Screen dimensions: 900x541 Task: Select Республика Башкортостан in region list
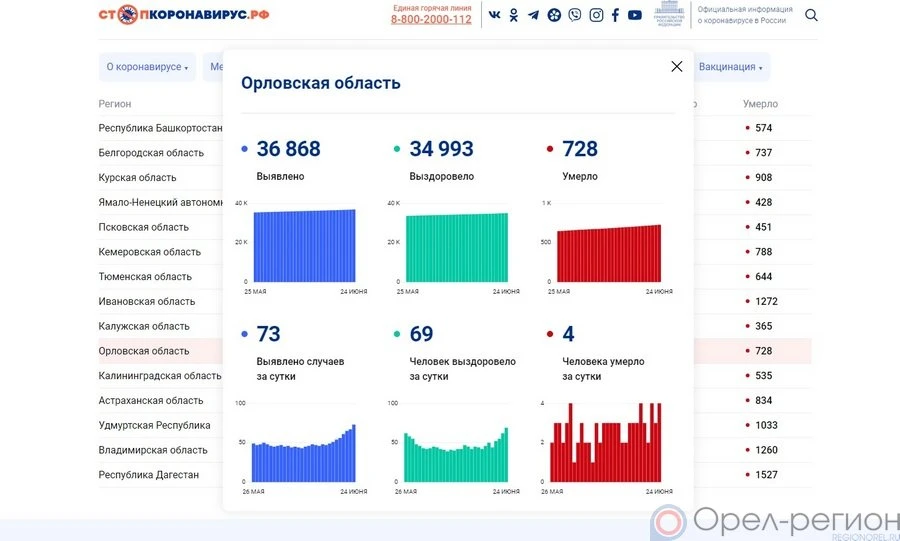click(x=160, y=128)
